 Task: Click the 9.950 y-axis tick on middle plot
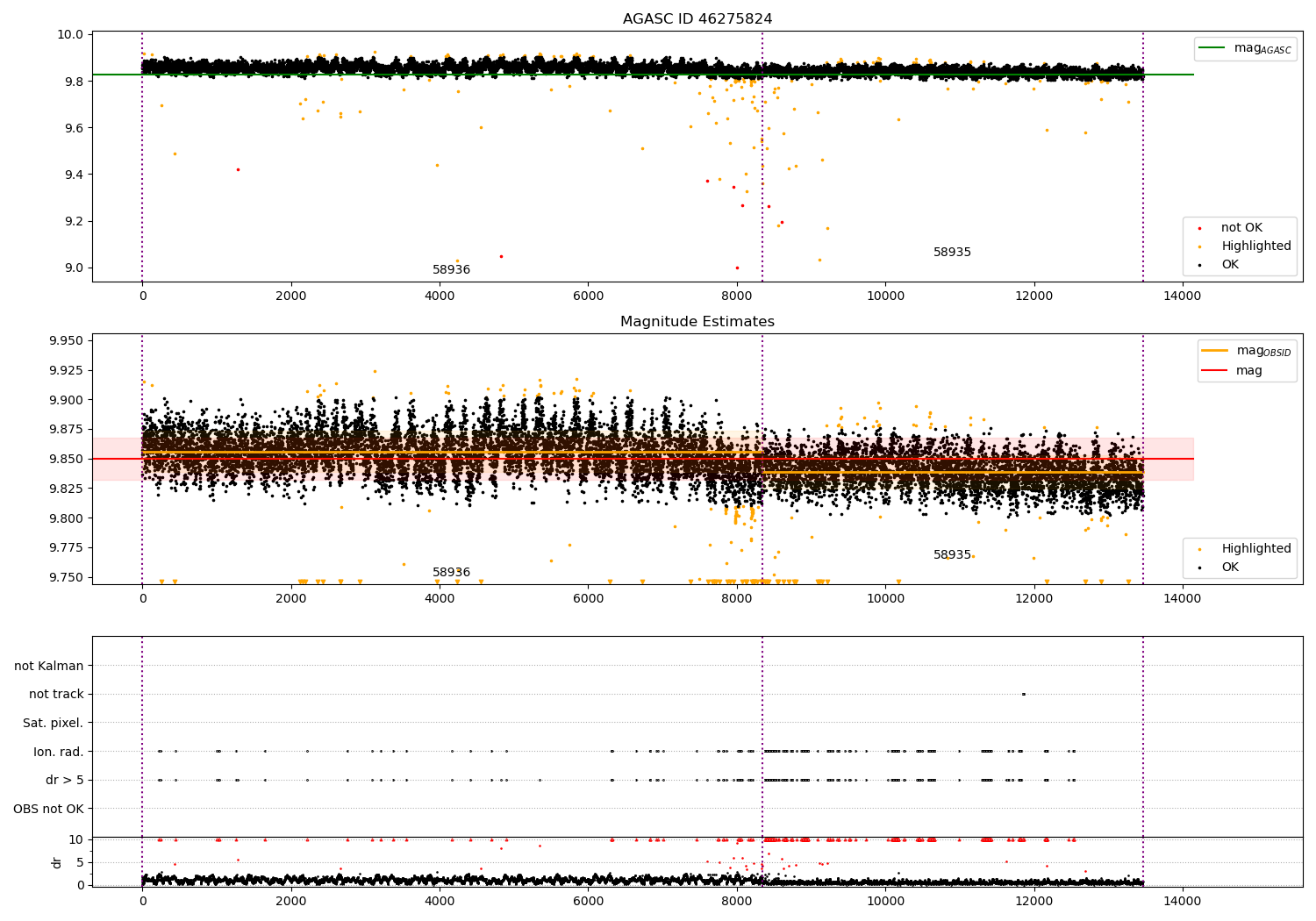[x=66, y=340]
